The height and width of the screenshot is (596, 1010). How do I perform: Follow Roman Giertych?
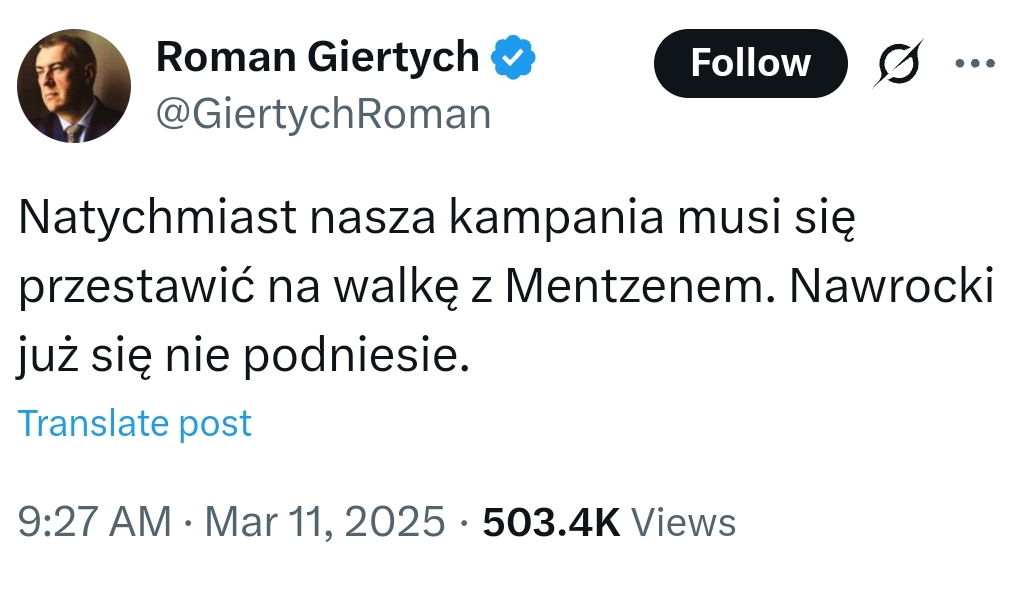point(750,63)
